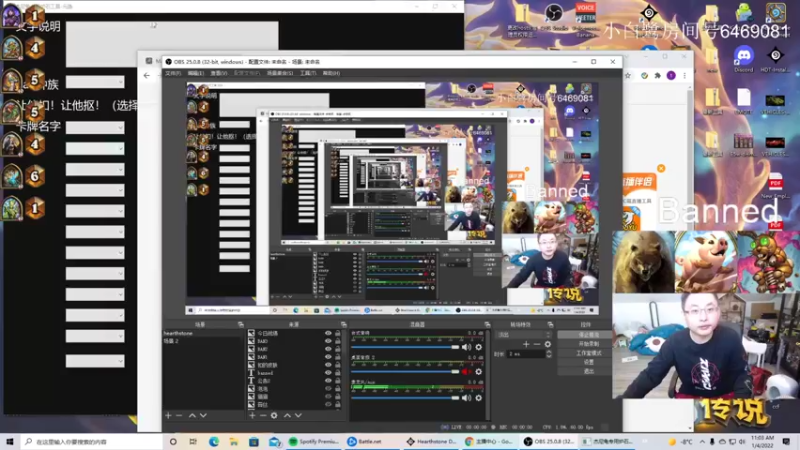Open OBS 工具 menu
Image resolution: width=800 pixels, height=450 pixels.
[308, 73]
